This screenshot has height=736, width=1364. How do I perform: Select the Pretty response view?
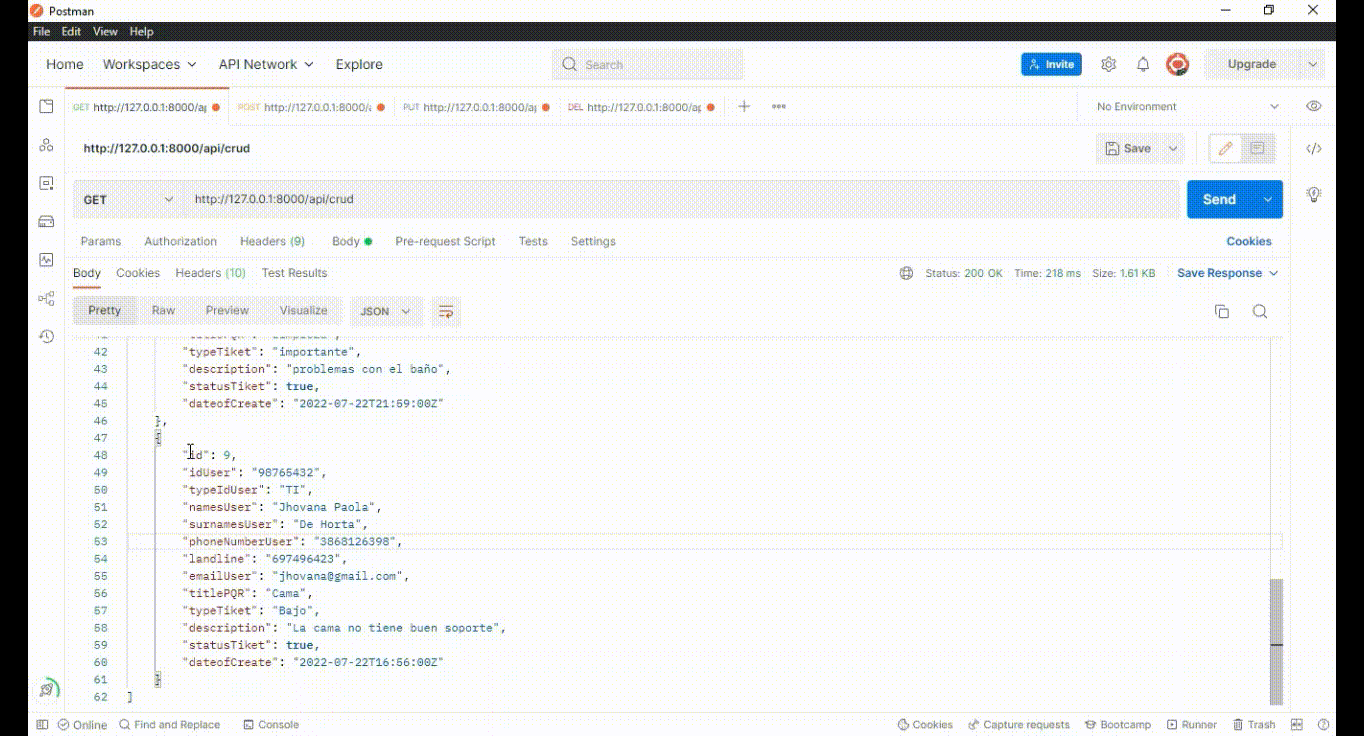pyautogui.click(x=104, y=311)
